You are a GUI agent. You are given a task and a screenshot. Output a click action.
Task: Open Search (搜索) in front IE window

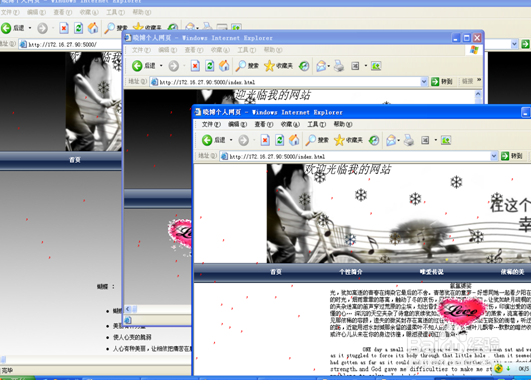pyautogui.click(x=317, y=140)
